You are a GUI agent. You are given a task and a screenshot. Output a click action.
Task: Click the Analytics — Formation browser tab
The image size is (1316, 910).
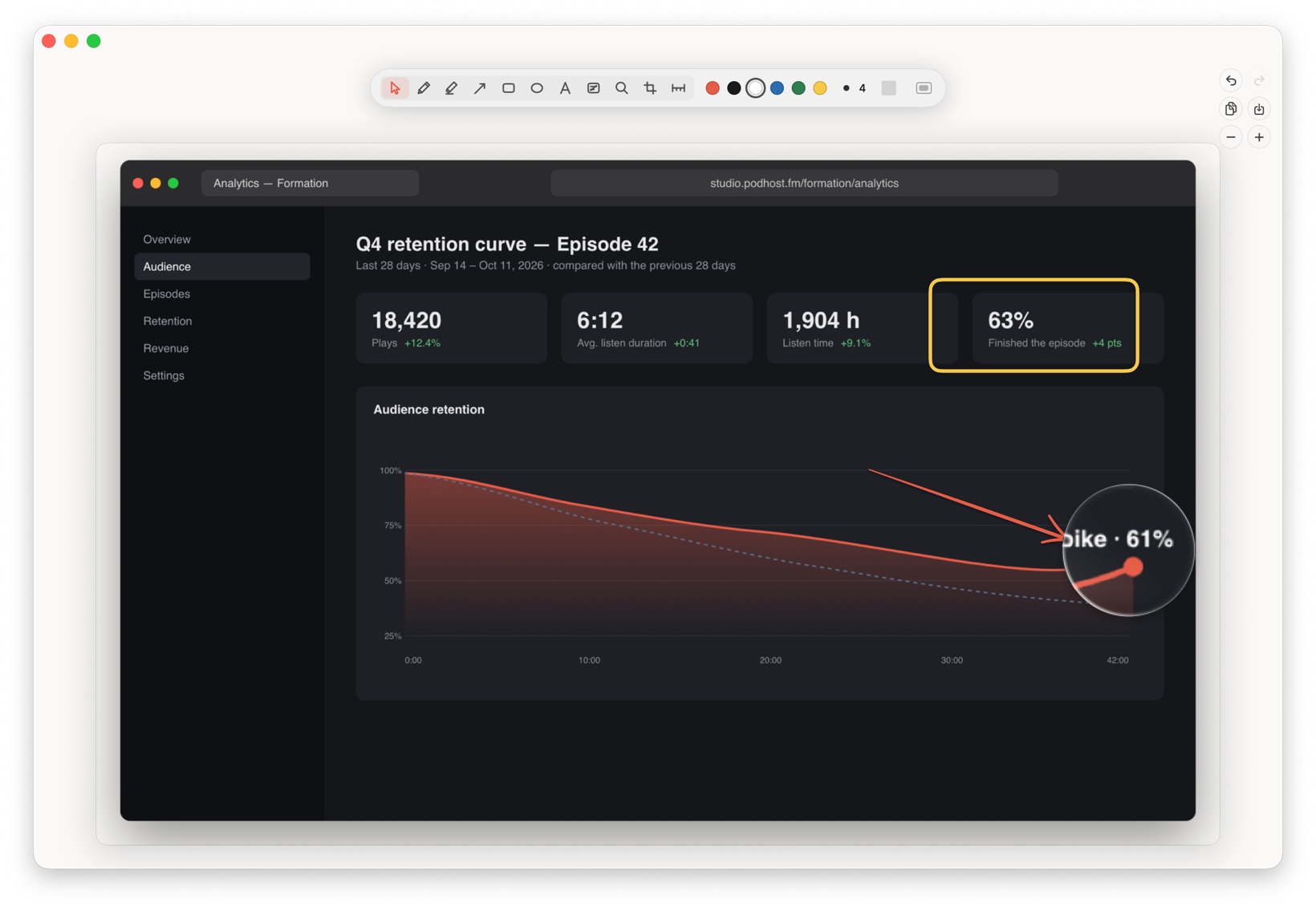pyautogui.click(x=310, y=183)
